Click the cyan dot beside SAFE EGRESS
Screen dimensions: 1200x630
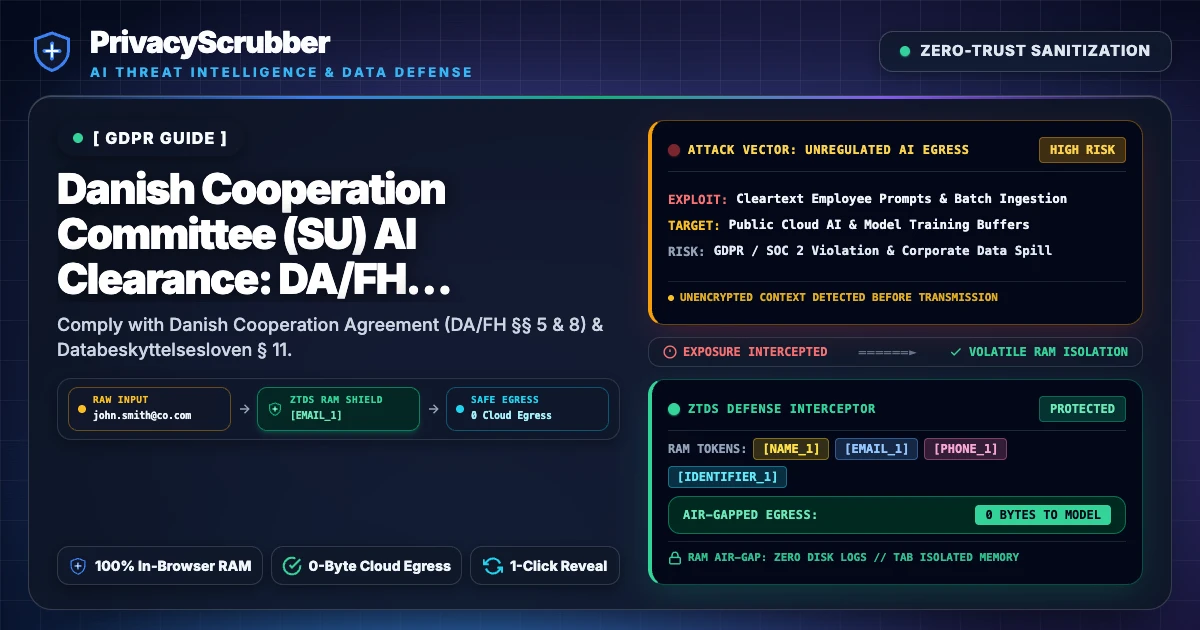[x=459, y=409]
